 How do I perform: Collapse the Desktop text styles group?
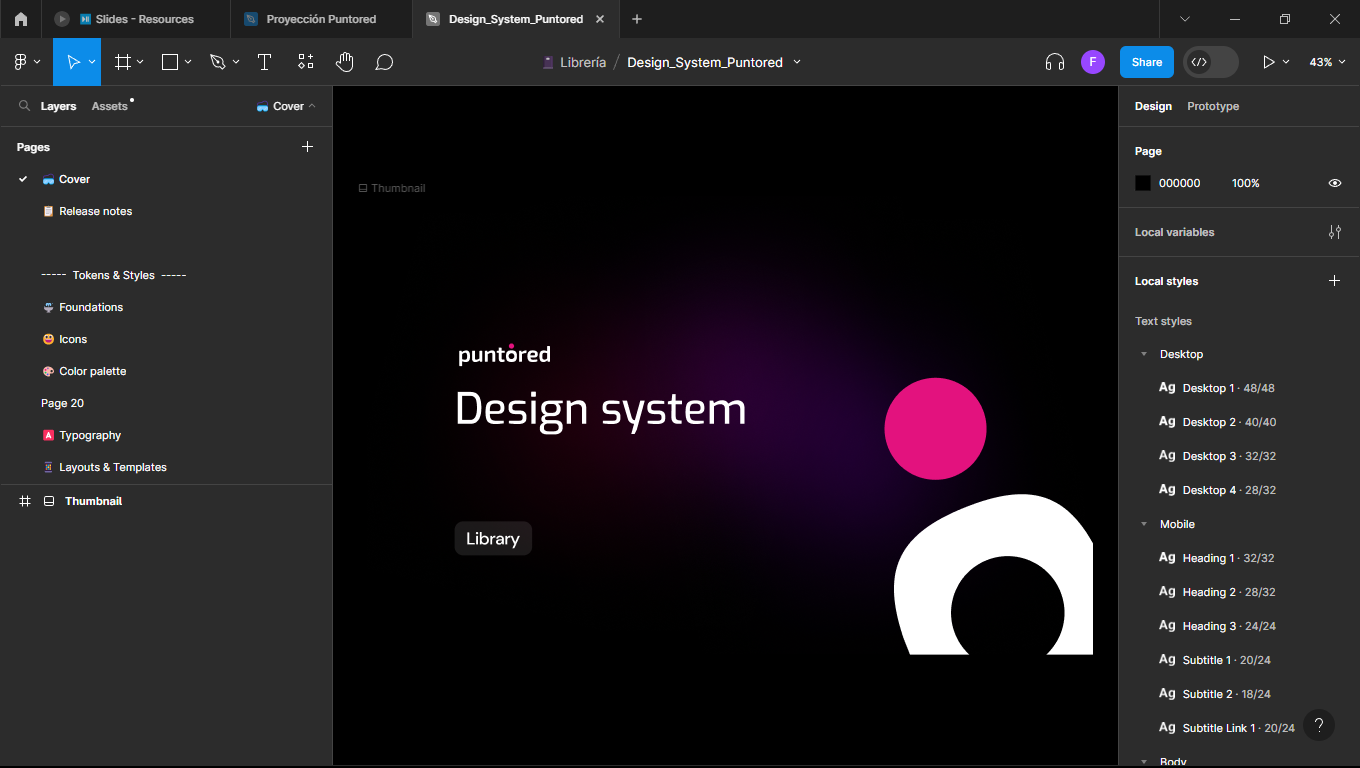[1144, 354]
